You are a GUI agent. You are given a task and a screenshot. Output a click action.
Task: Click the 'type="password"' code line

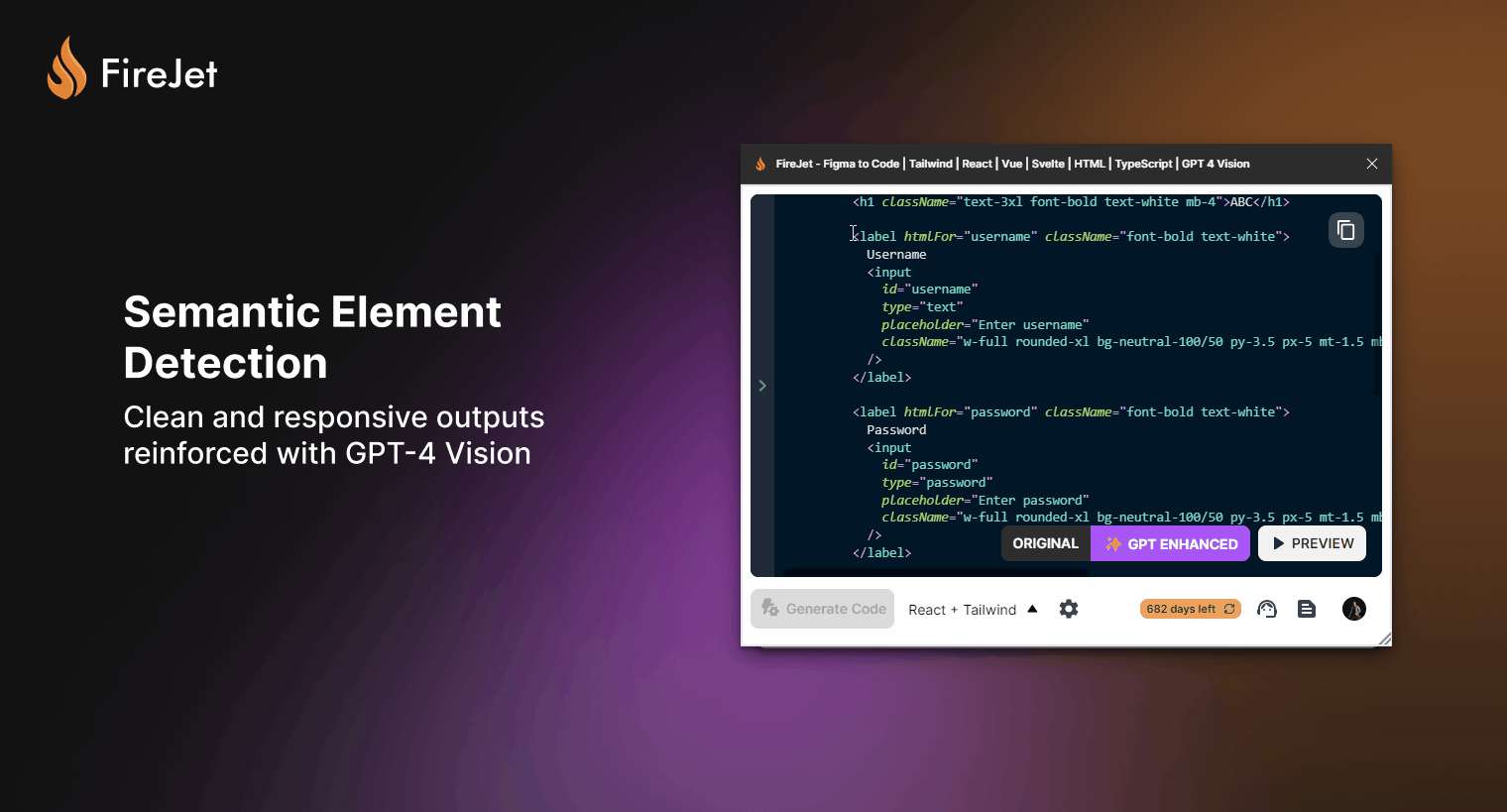(x=937, y=483)
